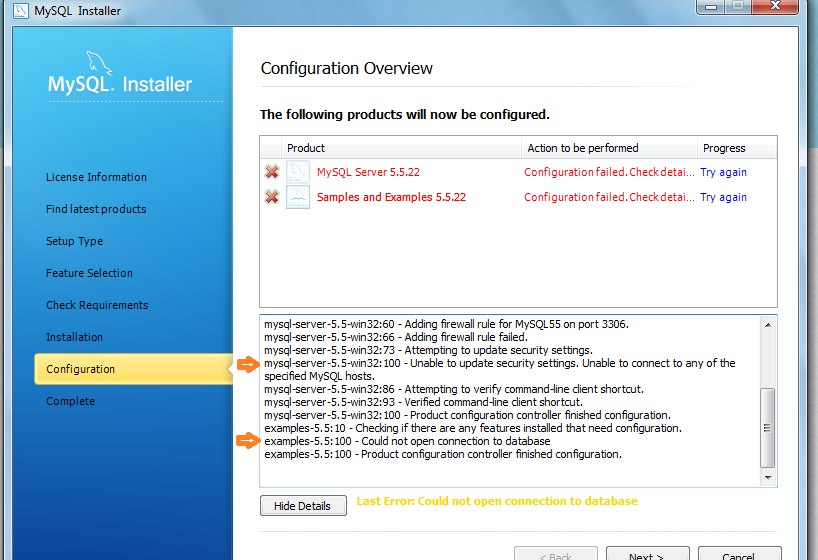Click the 'Checking if there are any features' log line
The width and height of the screenshot is (818, 560).
pyautogui.click(x=473, y=428)
